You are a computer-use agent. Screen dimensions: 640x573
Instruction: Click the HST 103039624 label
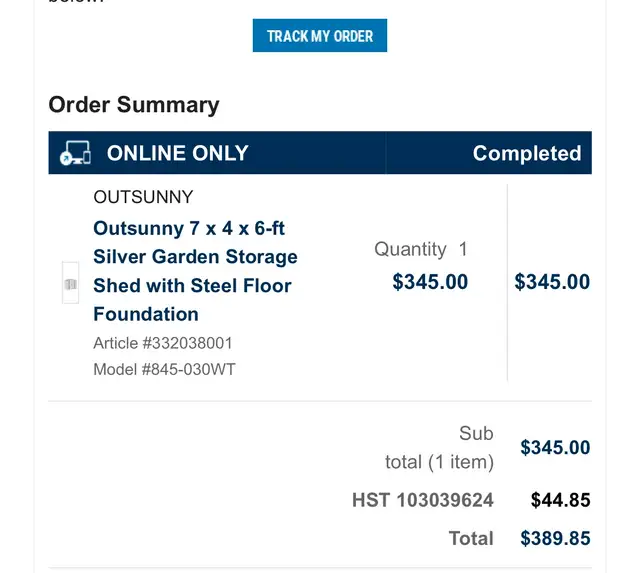pyautogui.click(x=423, y=500)
